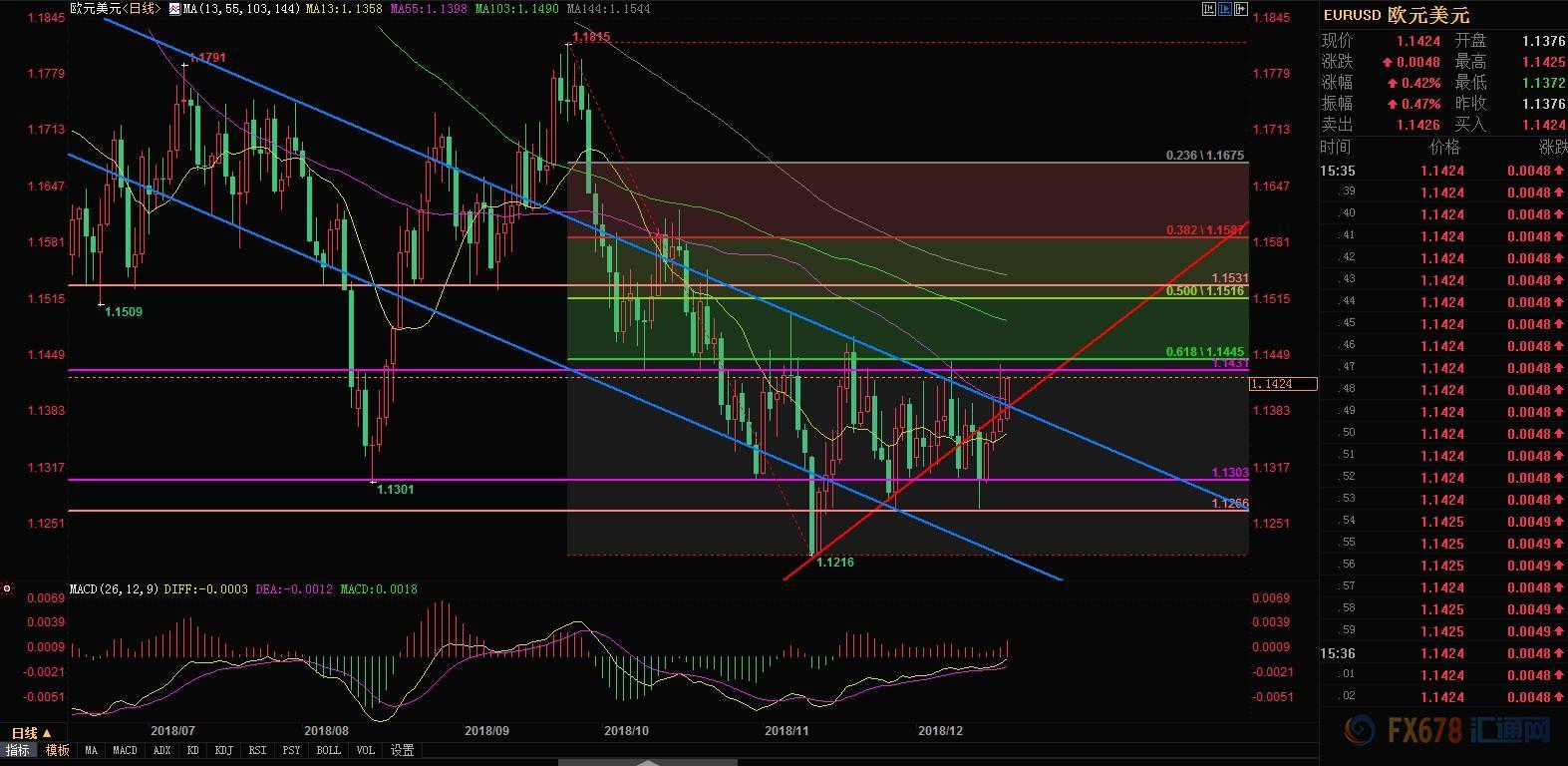Image resolution: width=1568 pixels, height=766 pixels.
Task: Click the 振幅 value 0.47%
Action: click(1420, 104)
